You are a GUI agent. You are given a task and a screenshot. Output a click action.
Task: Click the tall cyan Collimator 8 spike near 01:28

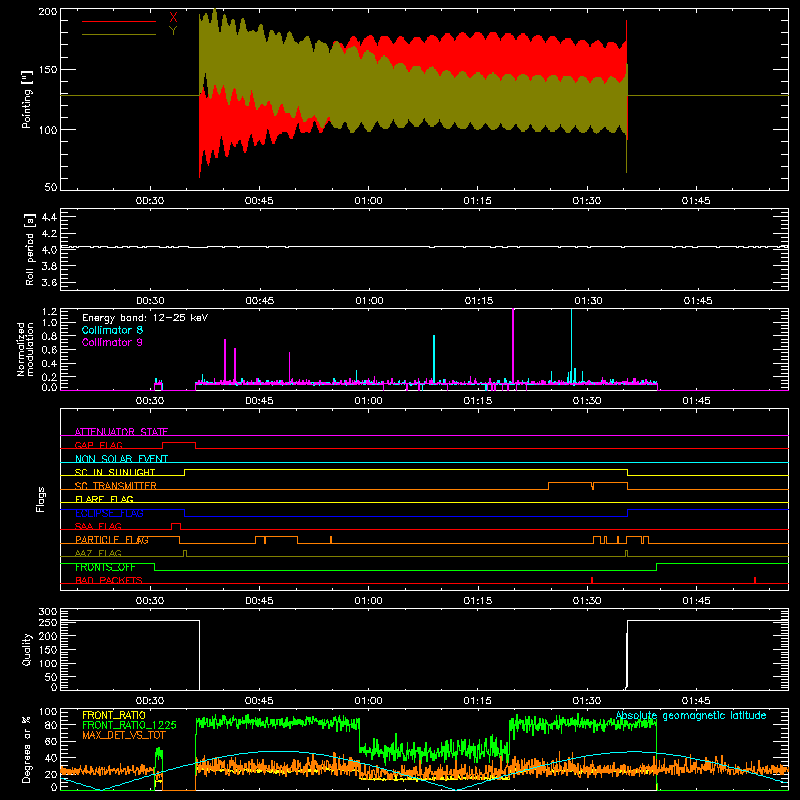pos(571,347)
